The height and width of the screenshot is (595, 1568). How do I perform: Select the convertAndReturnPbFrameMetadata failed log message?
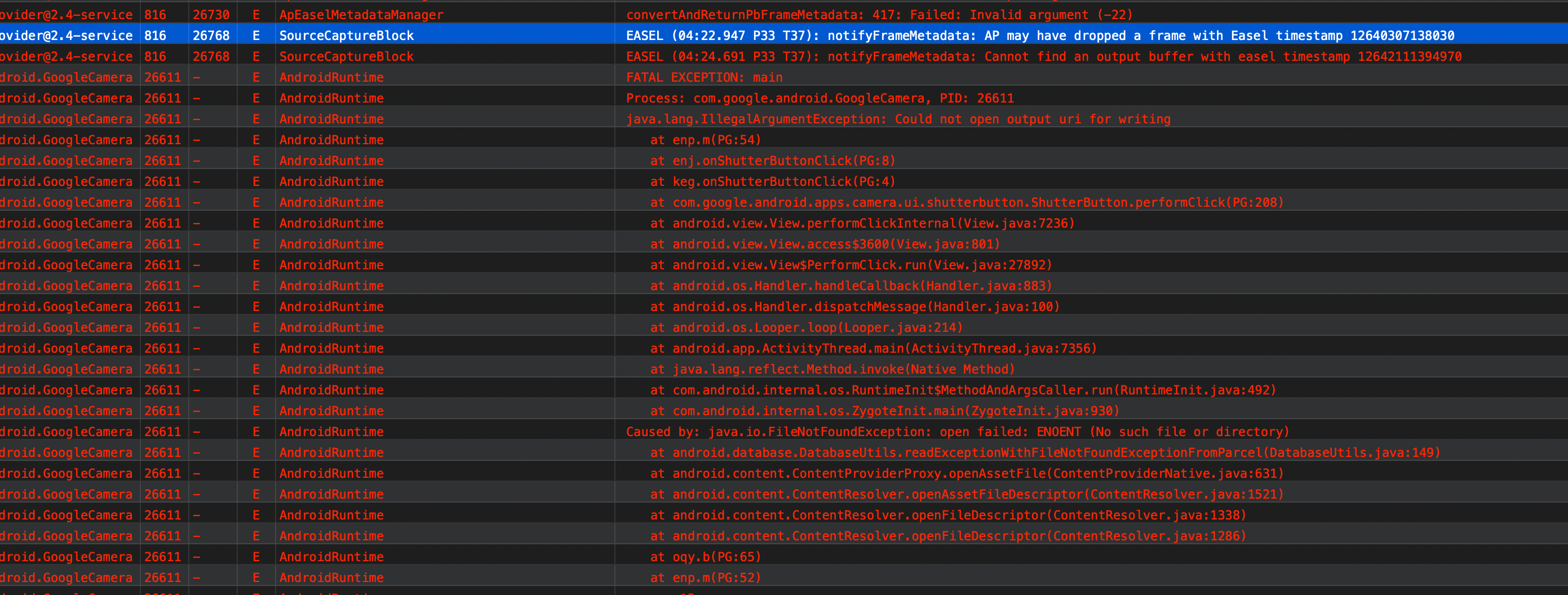point(880,15)
